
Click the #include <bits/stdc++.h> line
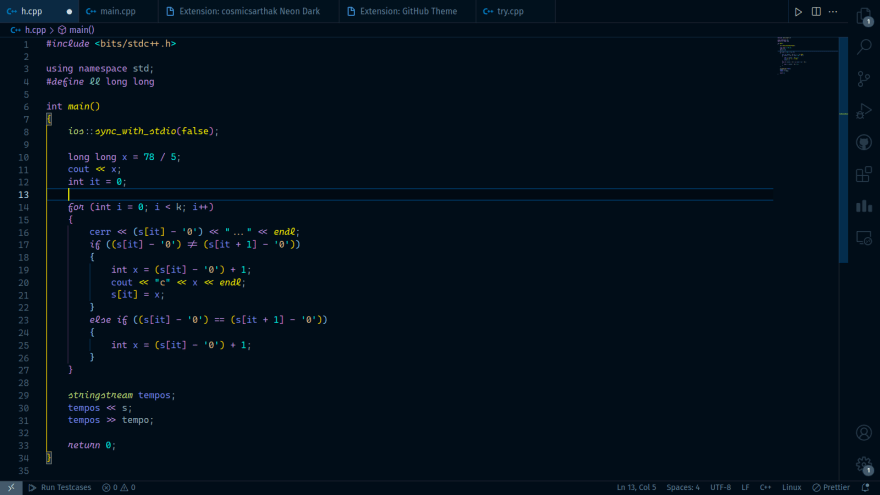[111, 44]
